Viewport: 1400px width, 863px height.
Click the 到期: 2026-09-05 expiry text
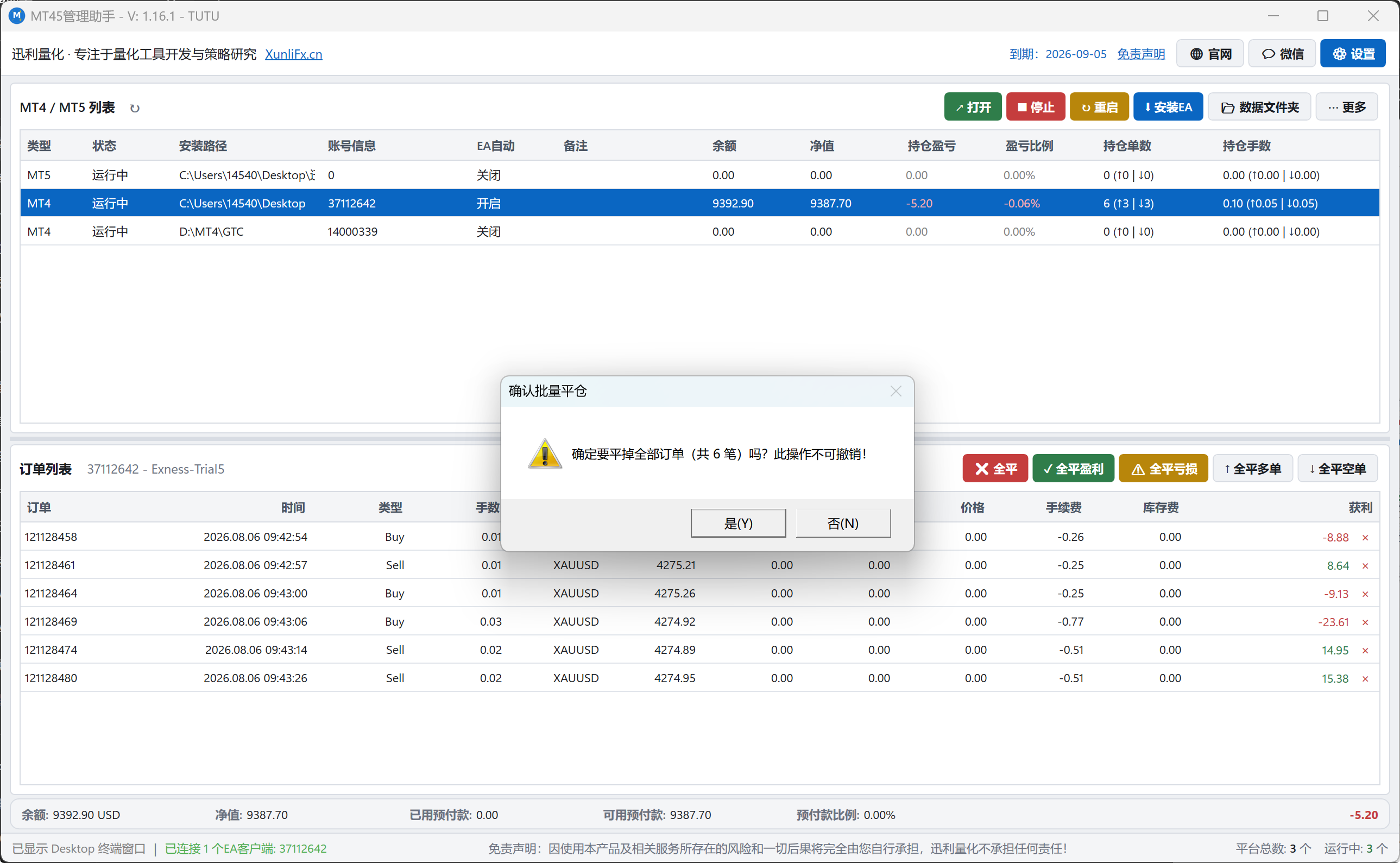coord(1057,54)
